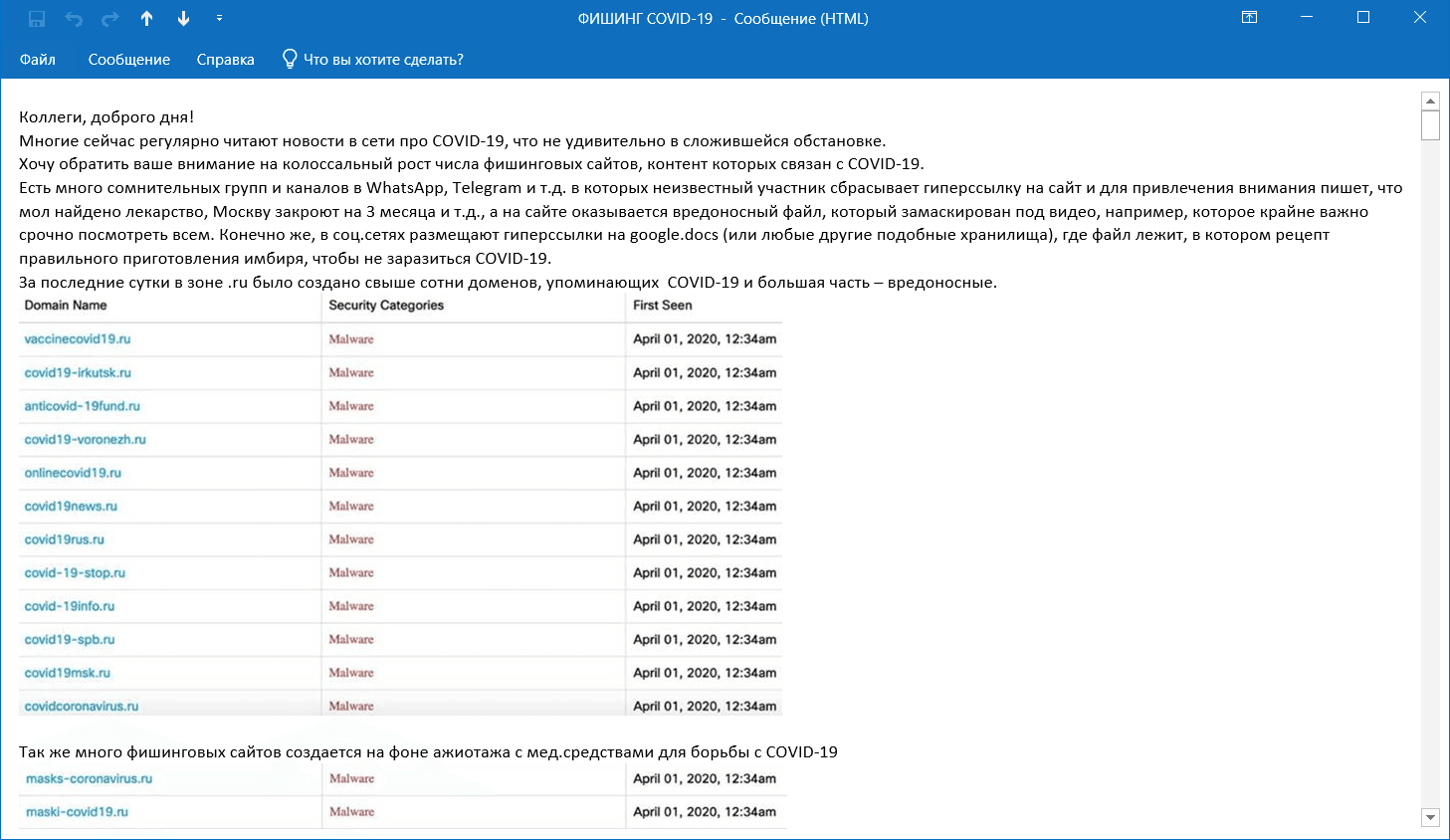Maximize the message window

coord(1363,18)
